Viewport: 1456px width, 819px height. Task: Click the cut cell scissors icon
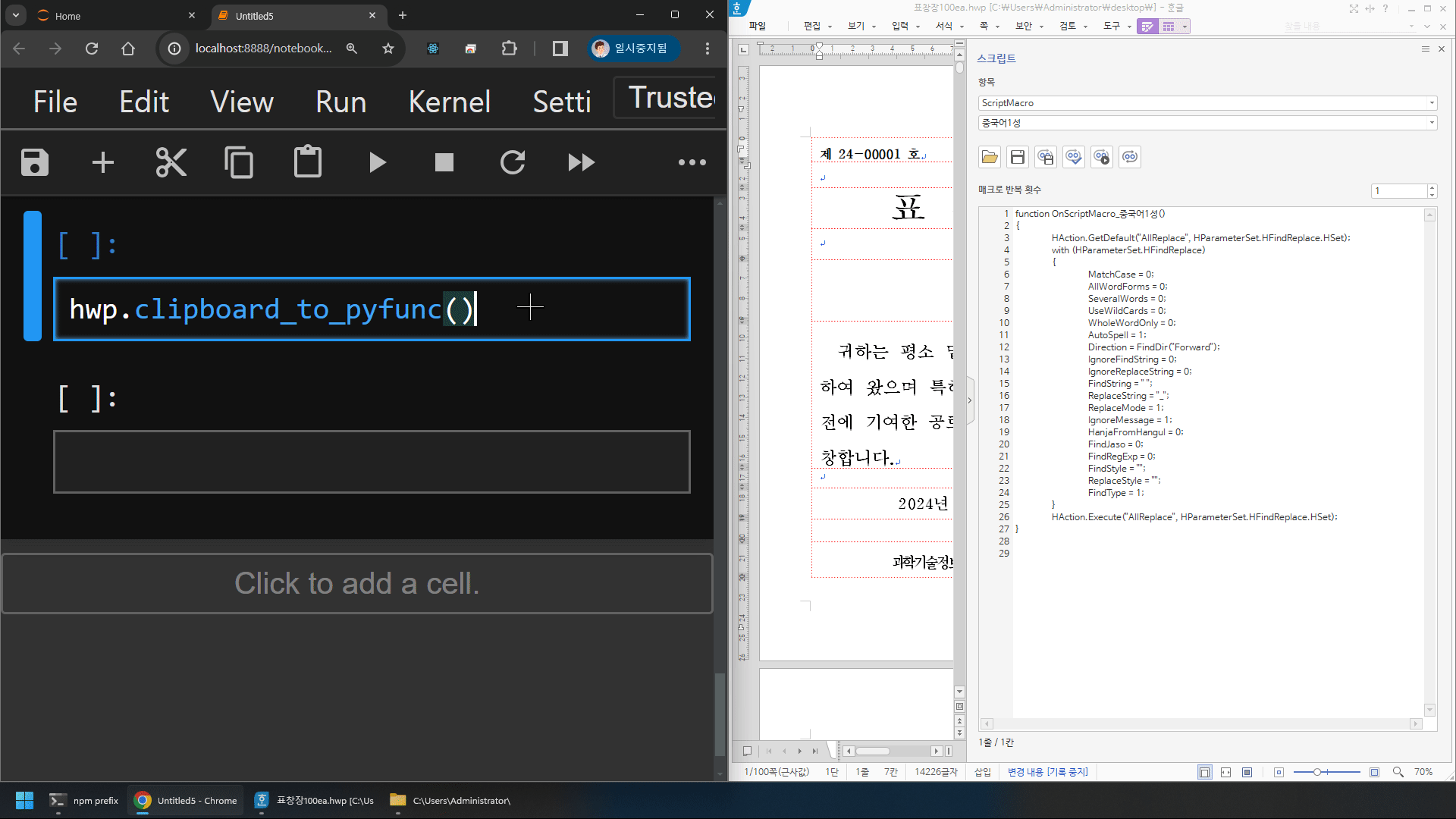171,162
